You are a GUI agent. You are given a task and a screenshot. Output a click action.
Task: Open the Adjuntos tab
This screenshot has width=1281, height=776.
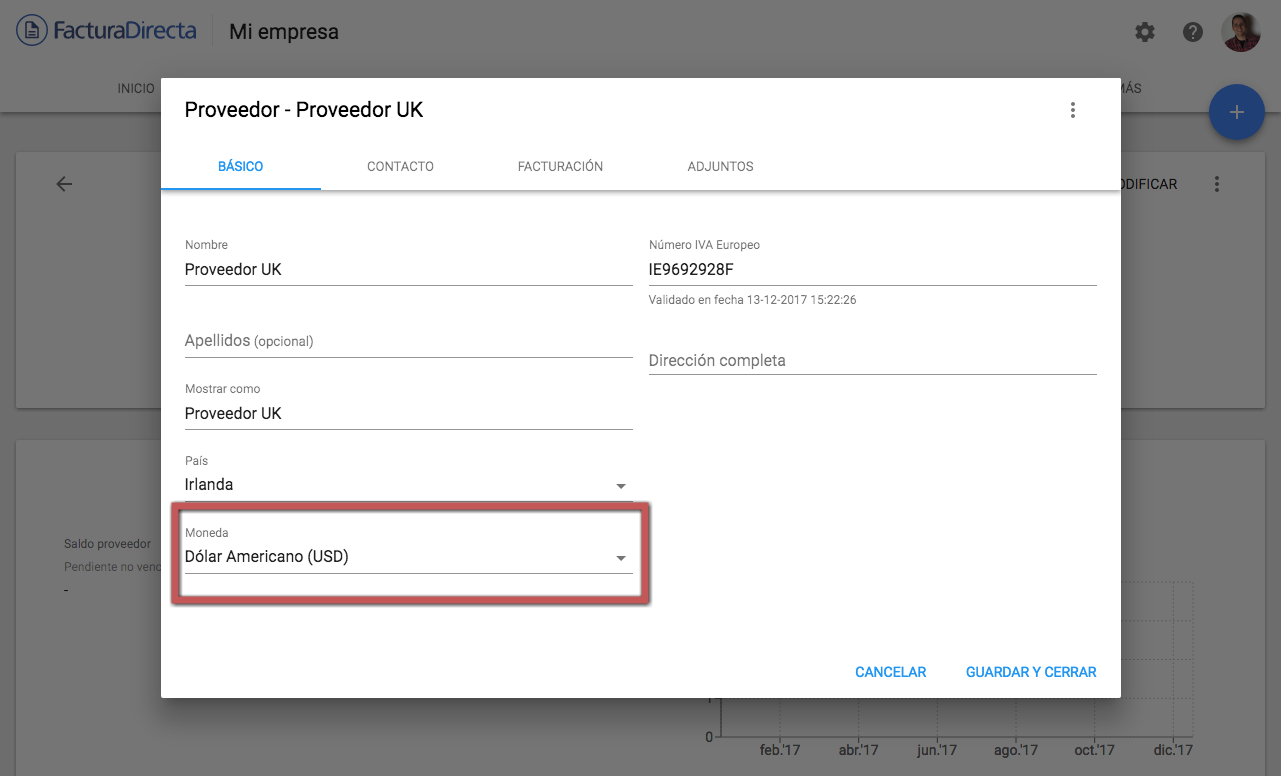[720, 166]
